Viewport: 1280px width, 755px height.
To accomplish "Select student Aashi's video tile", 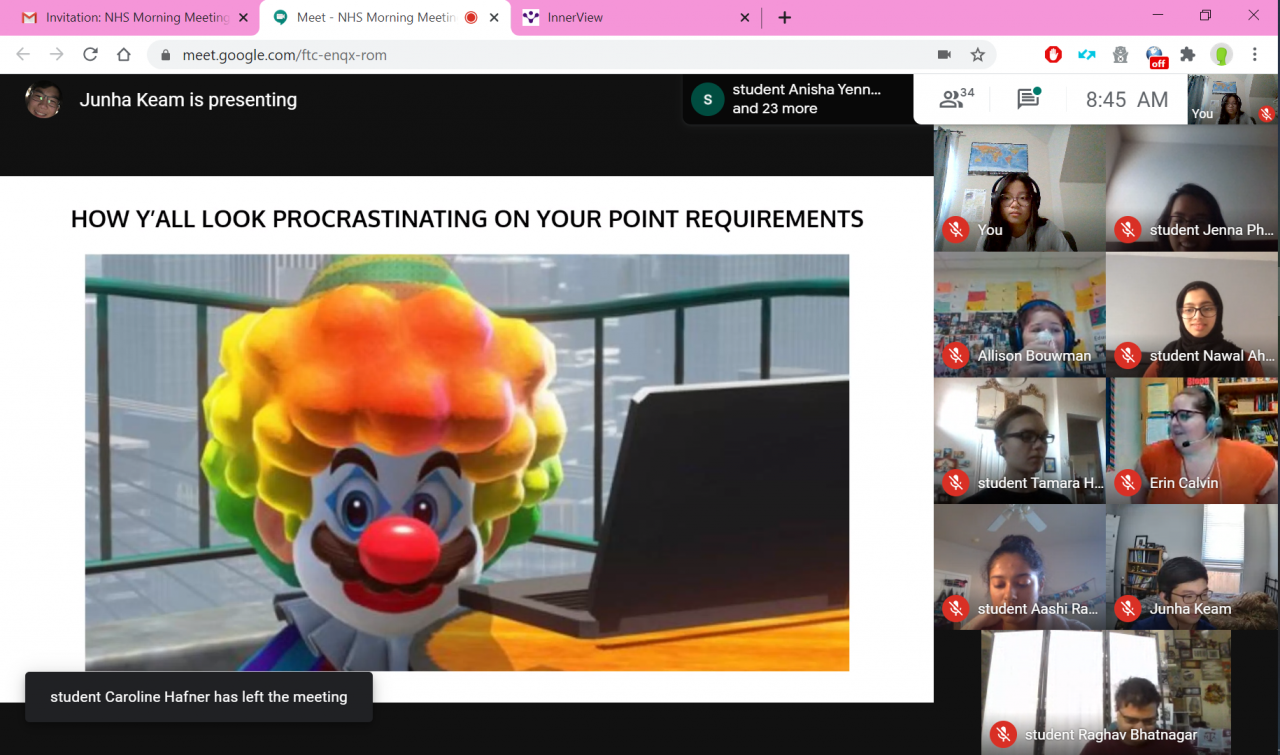I will 1020,567.
